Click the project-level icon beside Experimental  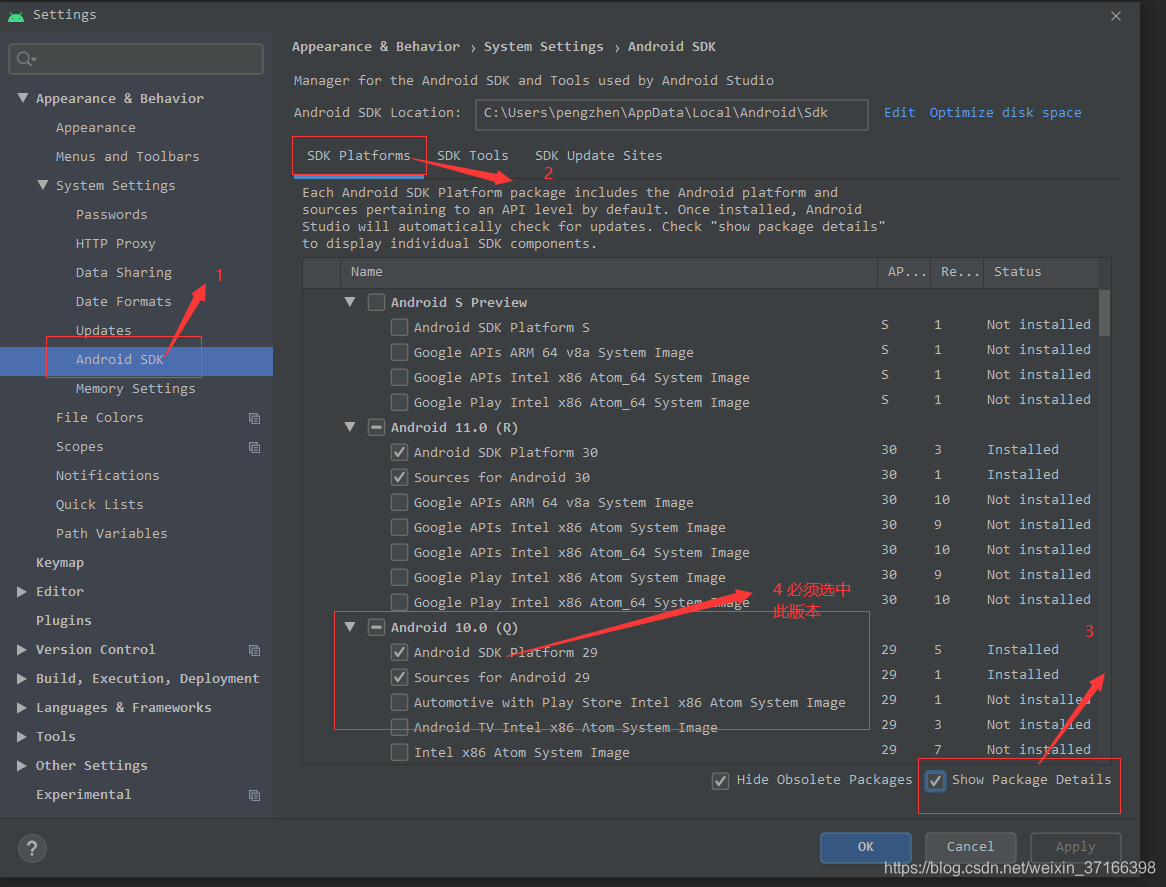pyautogui.click(x=254, y=796)
